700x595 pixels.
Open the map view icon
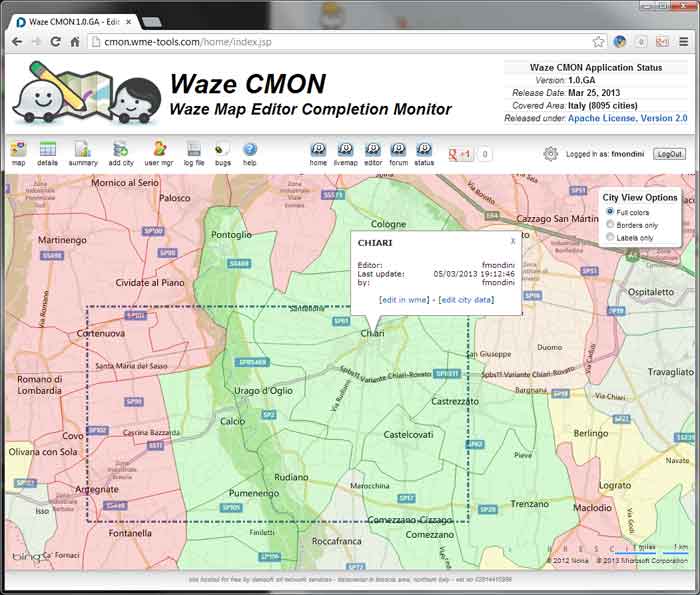[18, 153]
